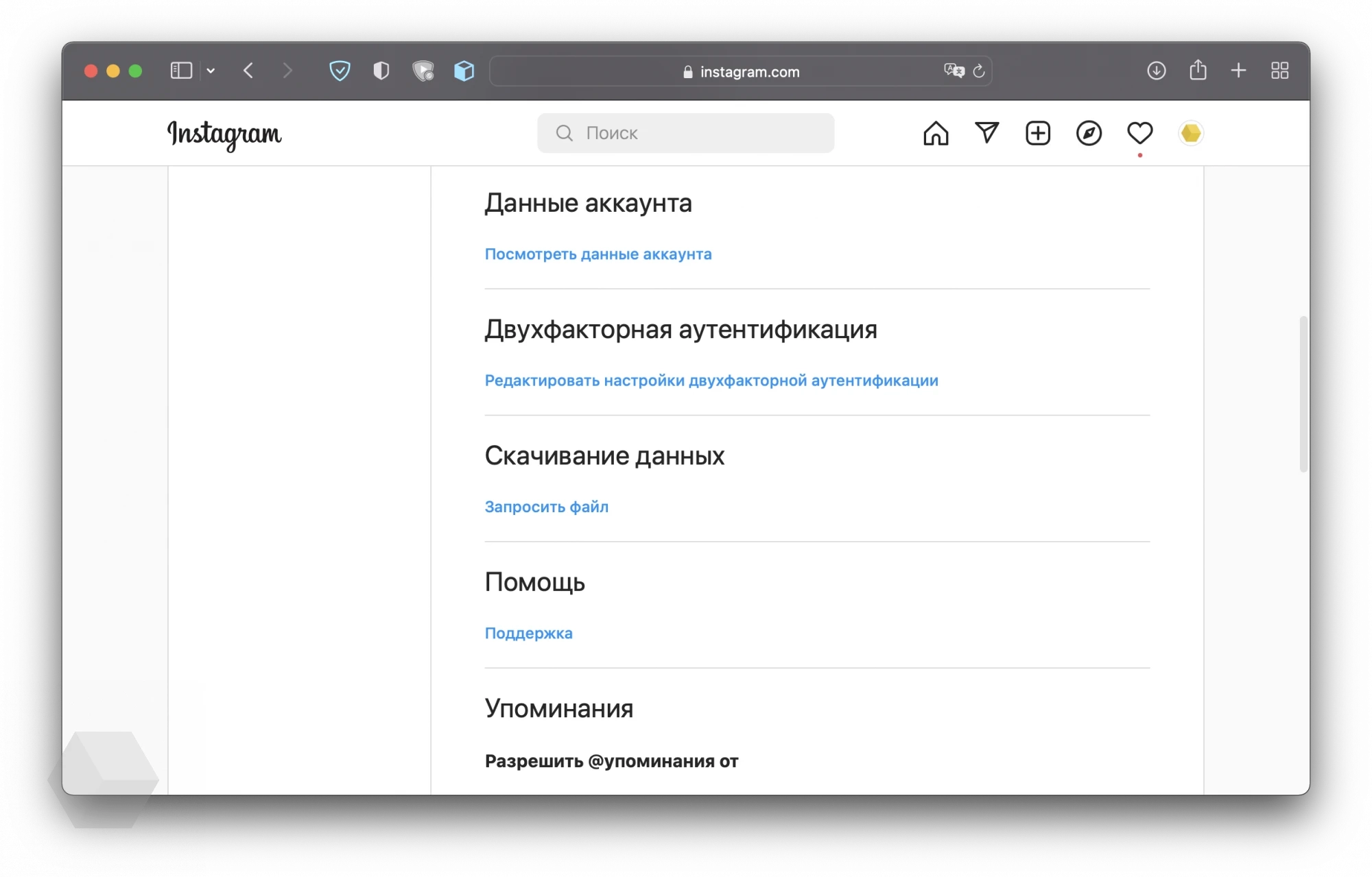The image size is (1372, 877).
Task: Click the instagram.com address bar
Action: (x=741, y=71)
